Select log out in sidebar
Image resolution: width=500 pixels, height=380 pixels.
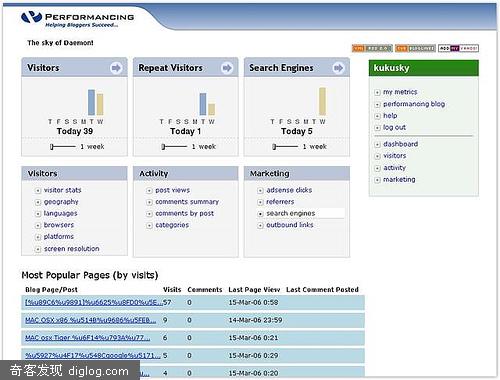click(394, 127)
